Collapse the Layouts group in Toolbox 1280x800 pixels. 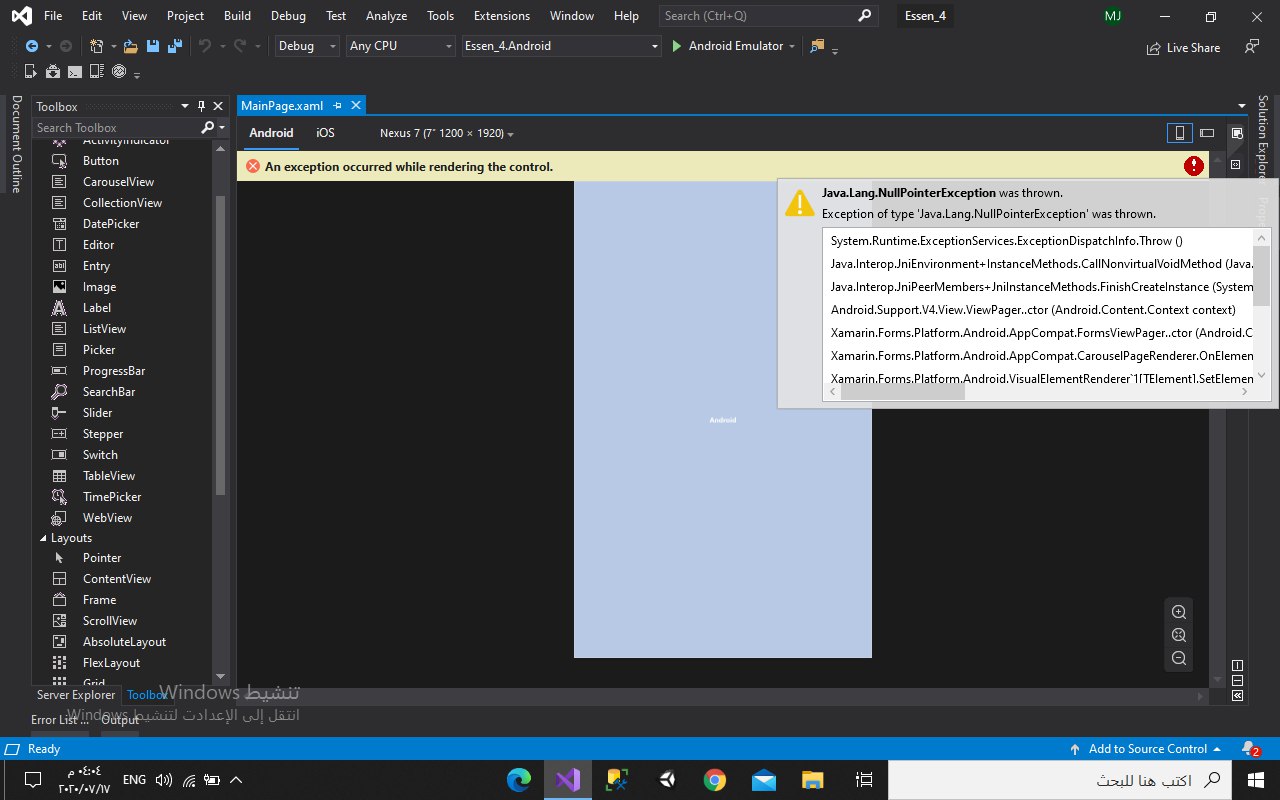pos(43,538)
